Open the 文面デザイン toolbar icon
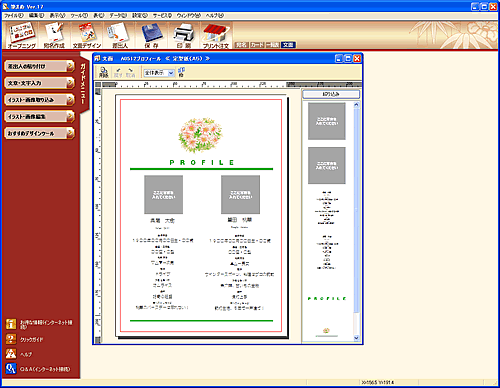The height and width of the screenshot is (388, 500). 87,36
